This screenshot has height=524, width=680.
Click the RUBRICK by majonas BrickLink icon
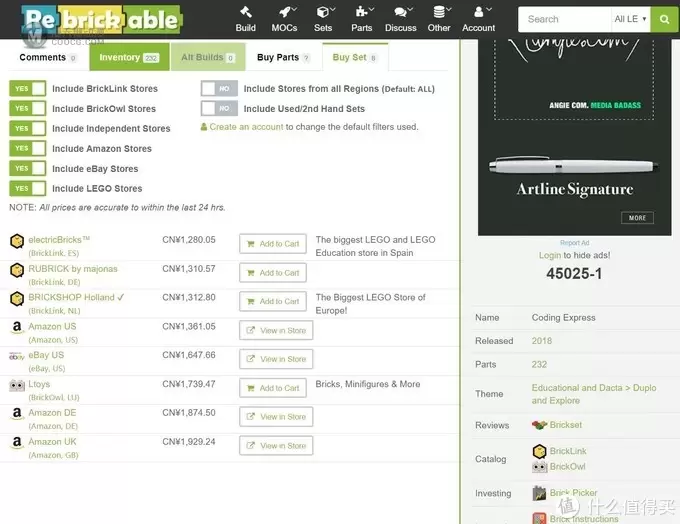tap(17, 270)
